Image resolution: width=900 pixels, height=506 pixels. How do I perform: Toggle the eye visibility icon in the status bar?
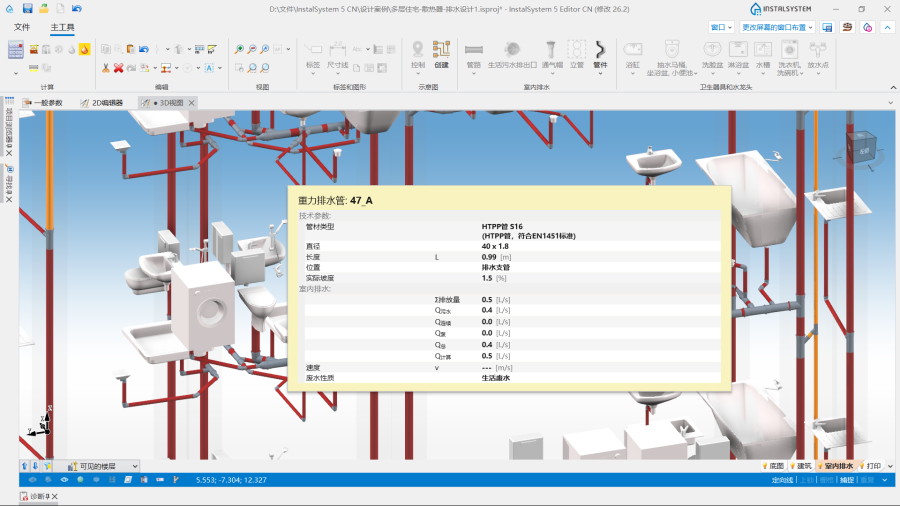tap(64, 480)
